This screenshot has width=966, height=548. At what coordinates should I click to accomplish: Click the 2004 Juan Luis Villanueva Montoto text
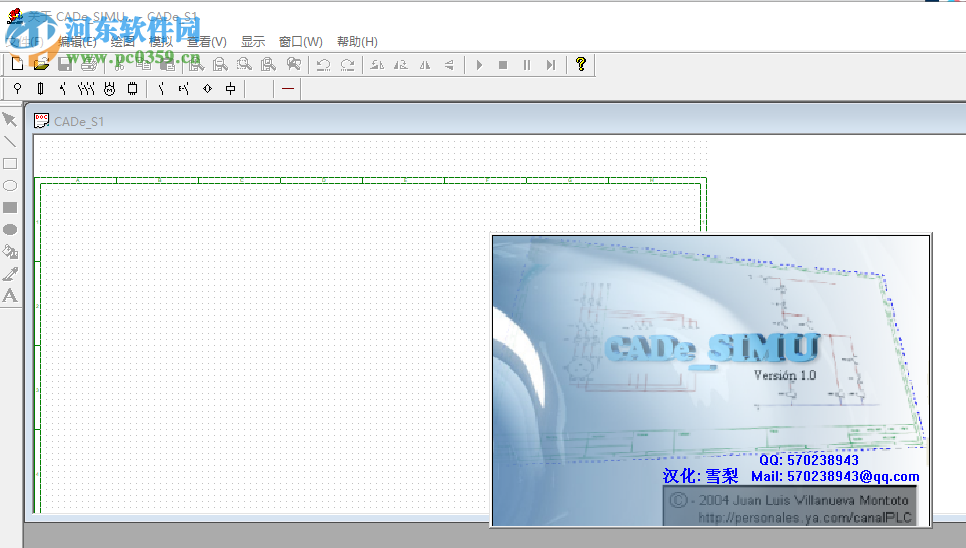[790, 500]
